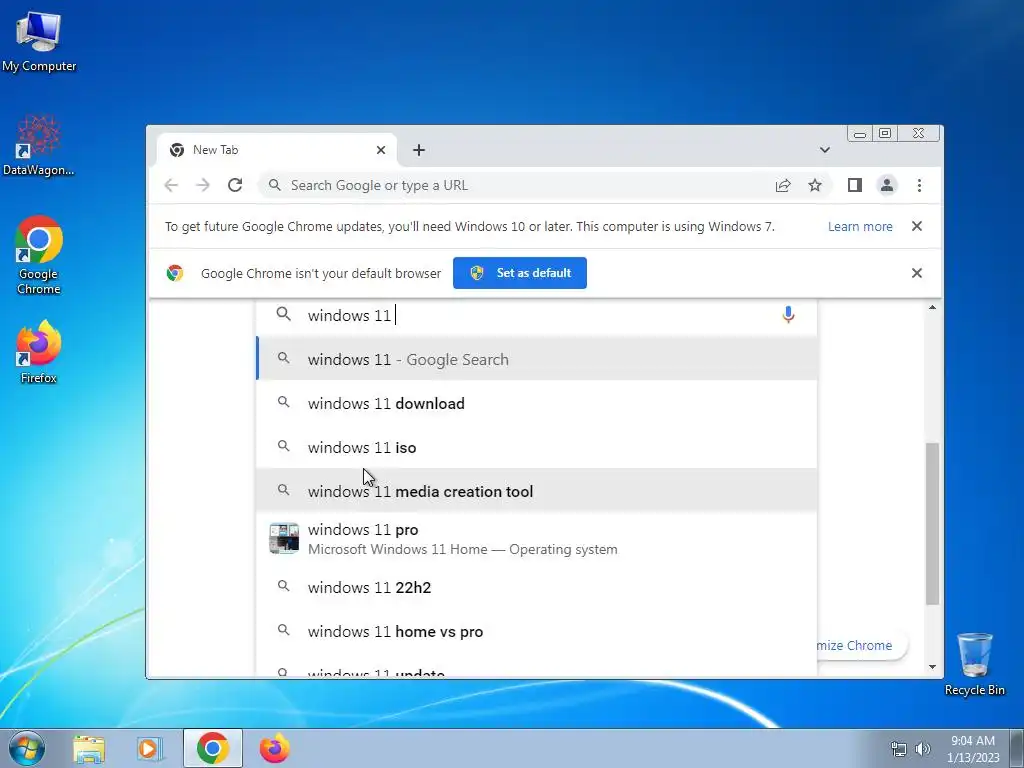Close the New Tab tab
The height and width of the screenshot is (768, 1024).
coord(381,150)
